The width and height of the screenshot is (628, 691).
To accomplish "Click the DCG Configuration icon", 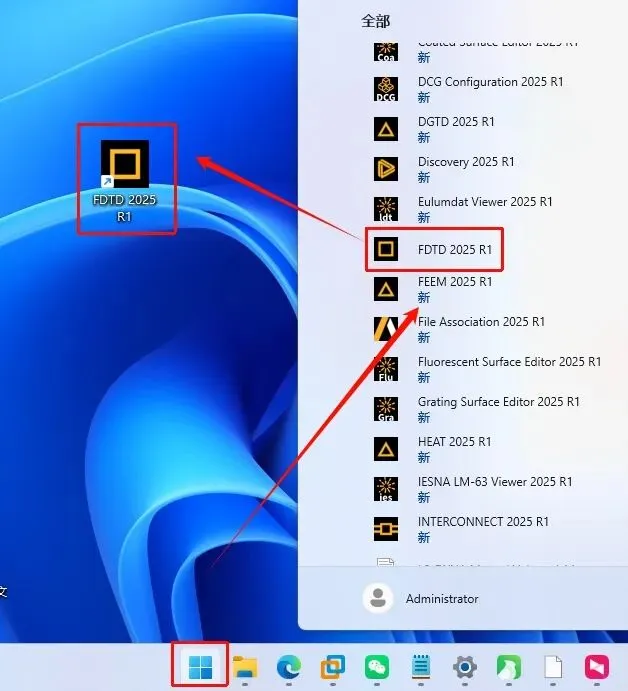I will [x=386, y=89].
